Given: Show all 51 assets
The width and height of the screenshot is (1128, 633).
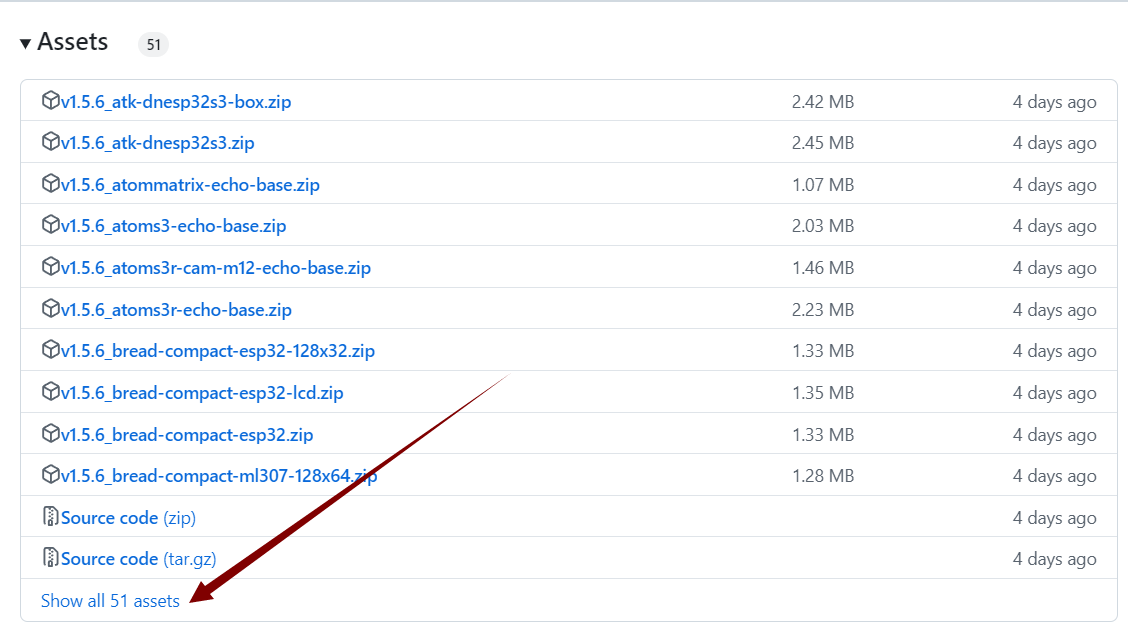Looking at the screenshot, I should click(110, 601).
